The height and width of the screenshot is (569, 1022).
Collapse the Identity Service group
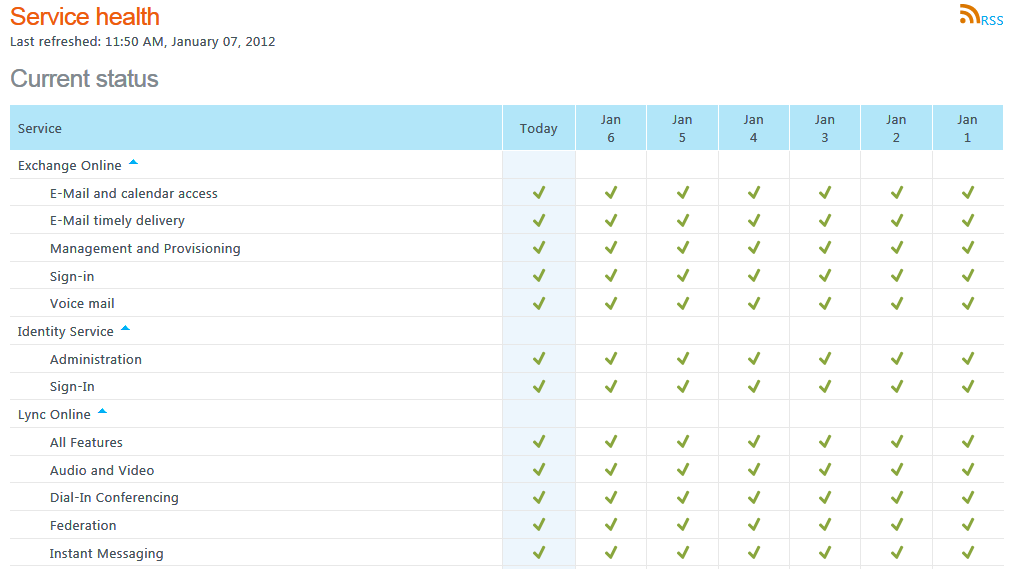click(126, 328)
